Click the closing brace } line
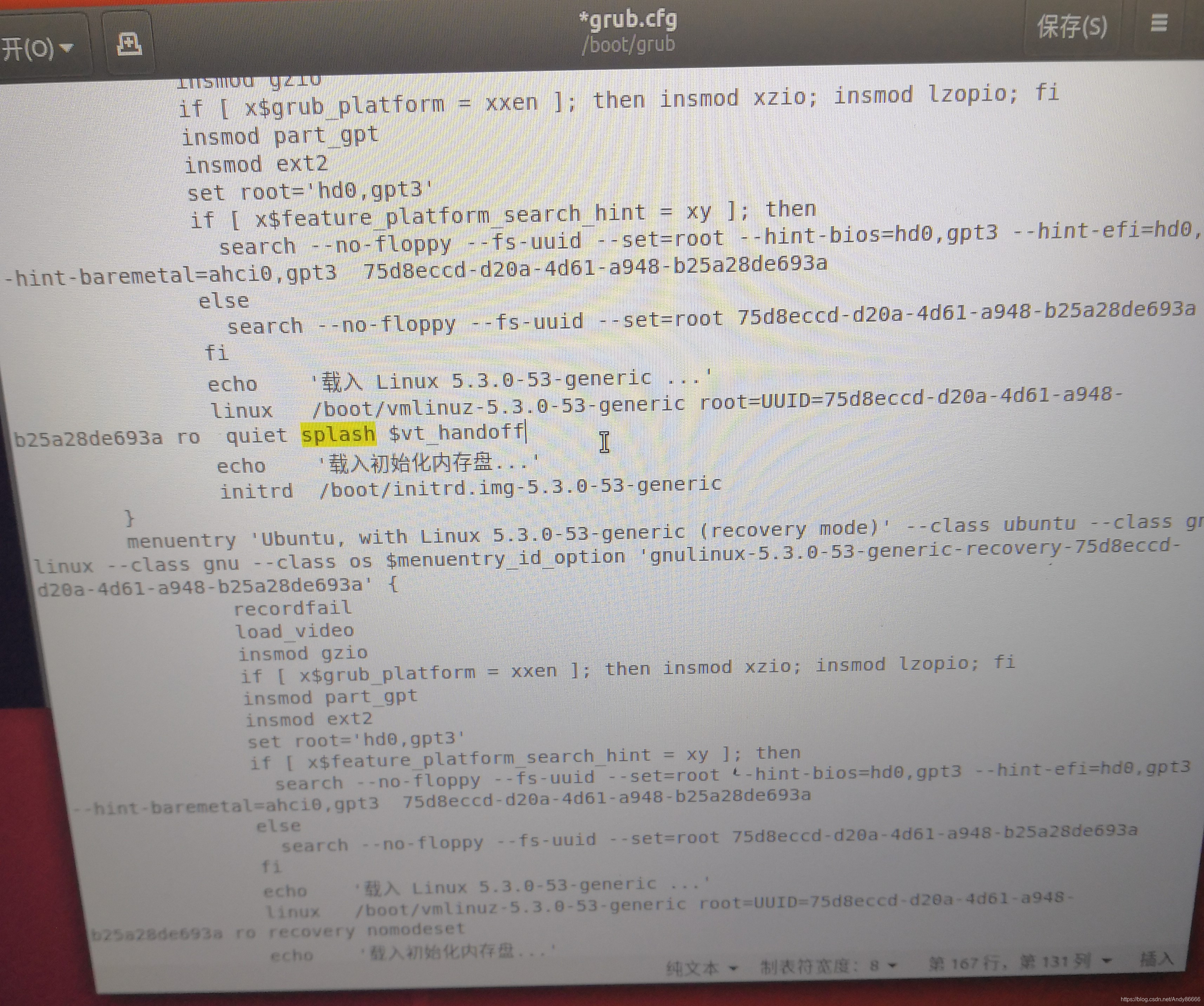This screenshot has width=1204, height=1006. [x=130, y=518]
